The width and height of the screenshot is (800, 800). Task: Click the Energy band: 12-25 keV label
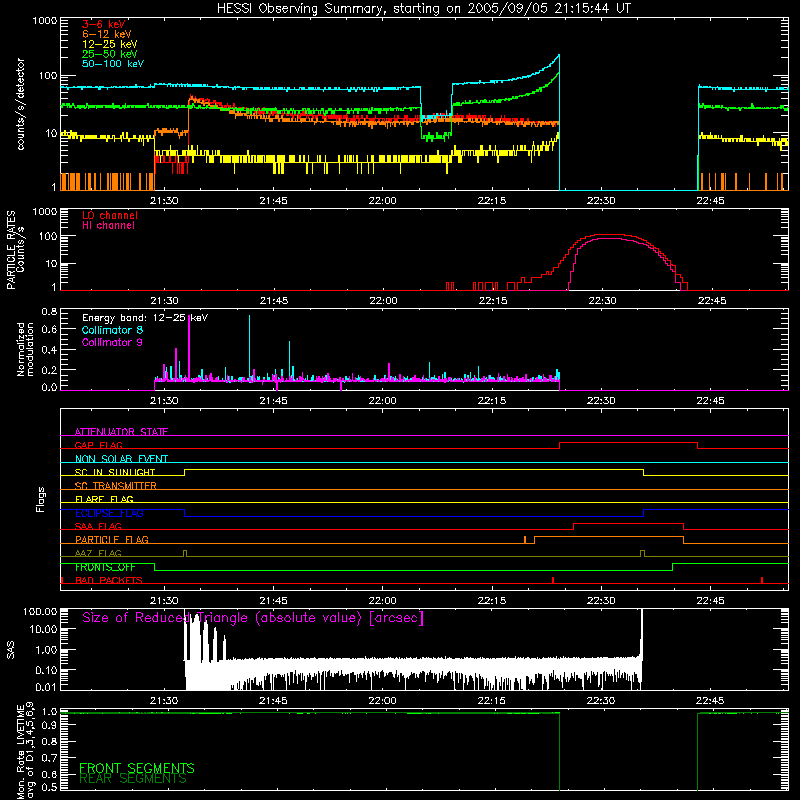pos(145,318)
